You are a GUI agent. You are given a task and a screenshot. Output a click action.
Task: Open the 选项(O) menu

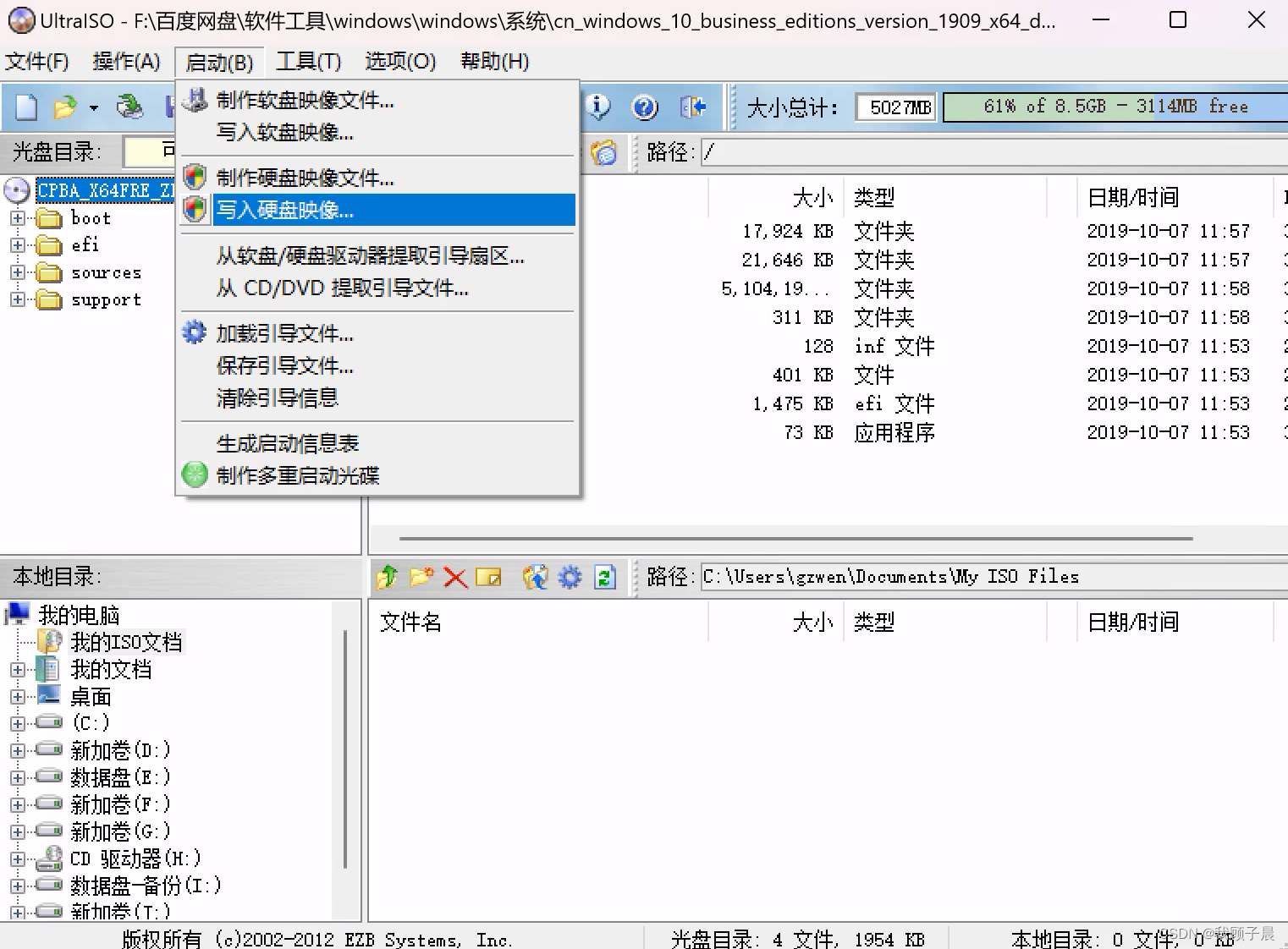pos(400,62)
